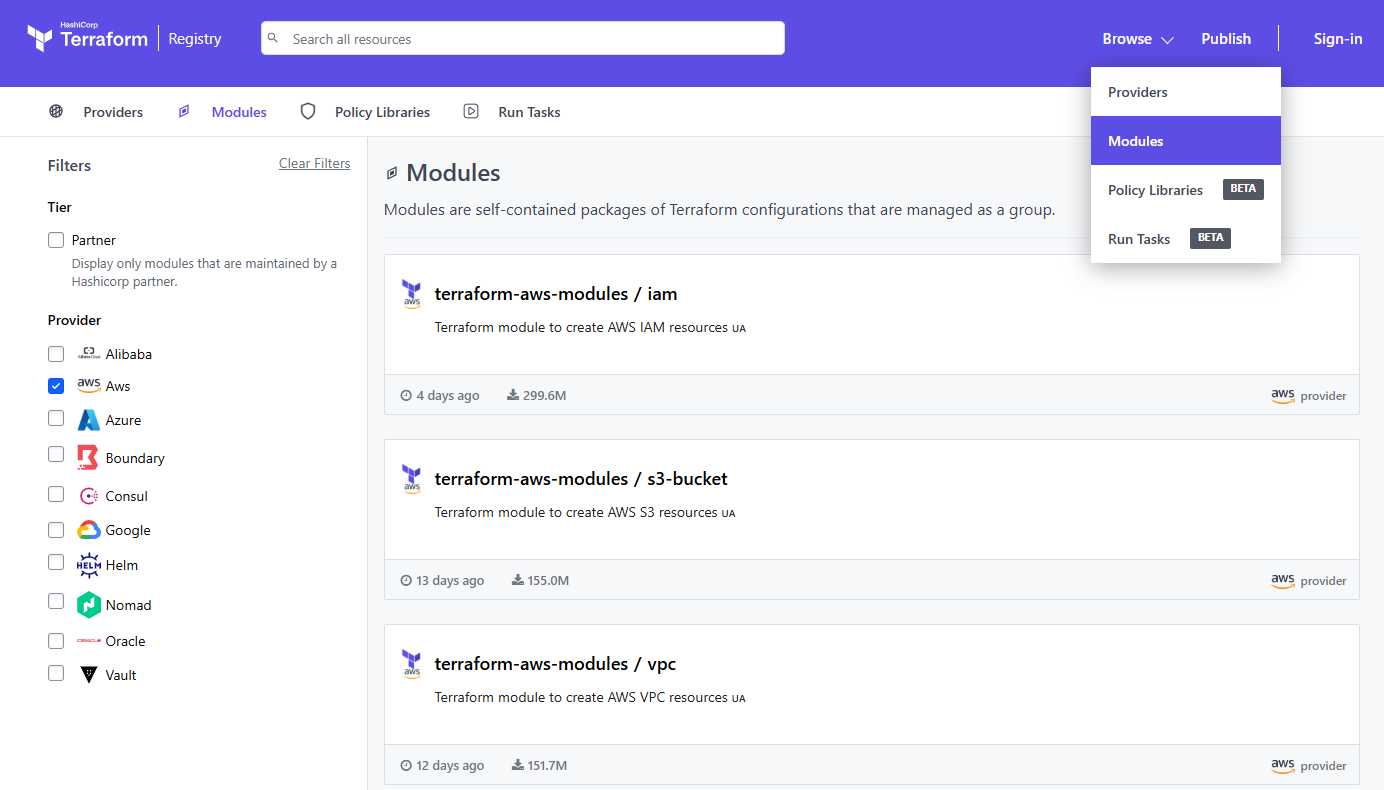Image resolution: width=1384 pixels, height=790 pixels.
Task: Check the Helm provider filter
Action: (56, 562)
